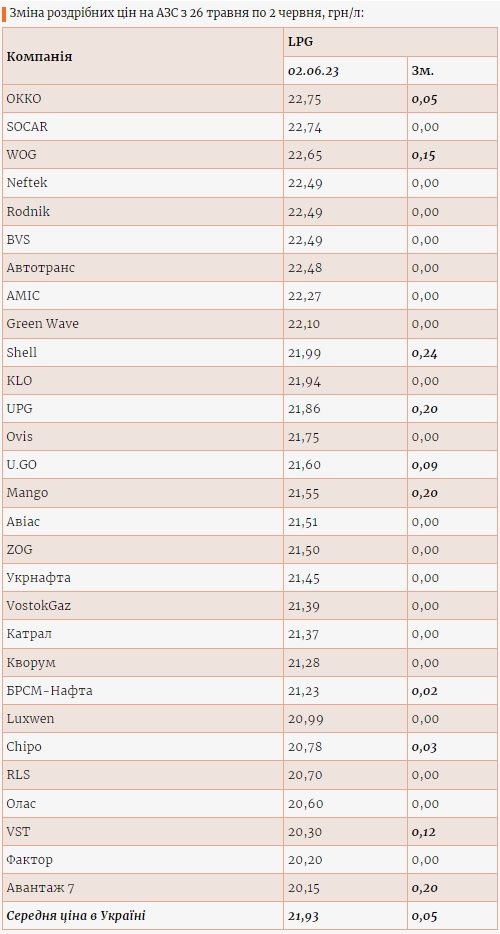
Task: Click the Neftek company cell
Action: (143, 183)
